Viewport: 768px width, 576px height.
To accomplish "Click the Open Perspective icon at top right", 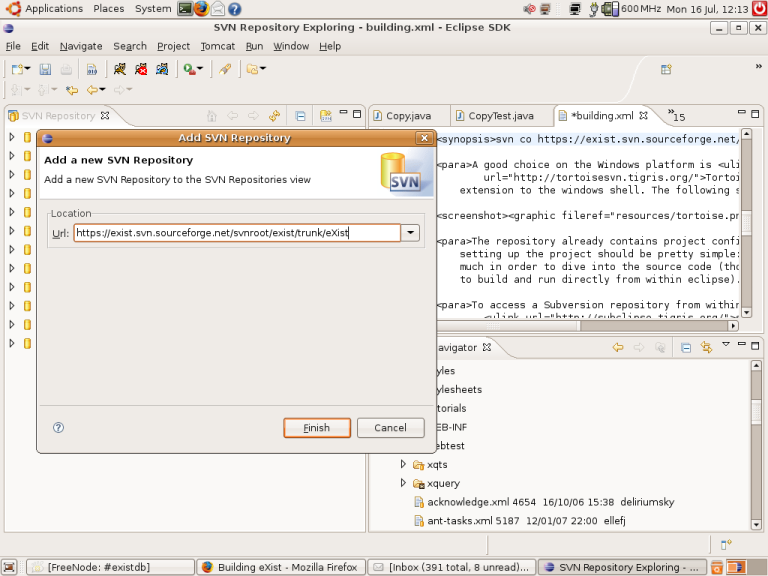I will (x=665, y=69).
